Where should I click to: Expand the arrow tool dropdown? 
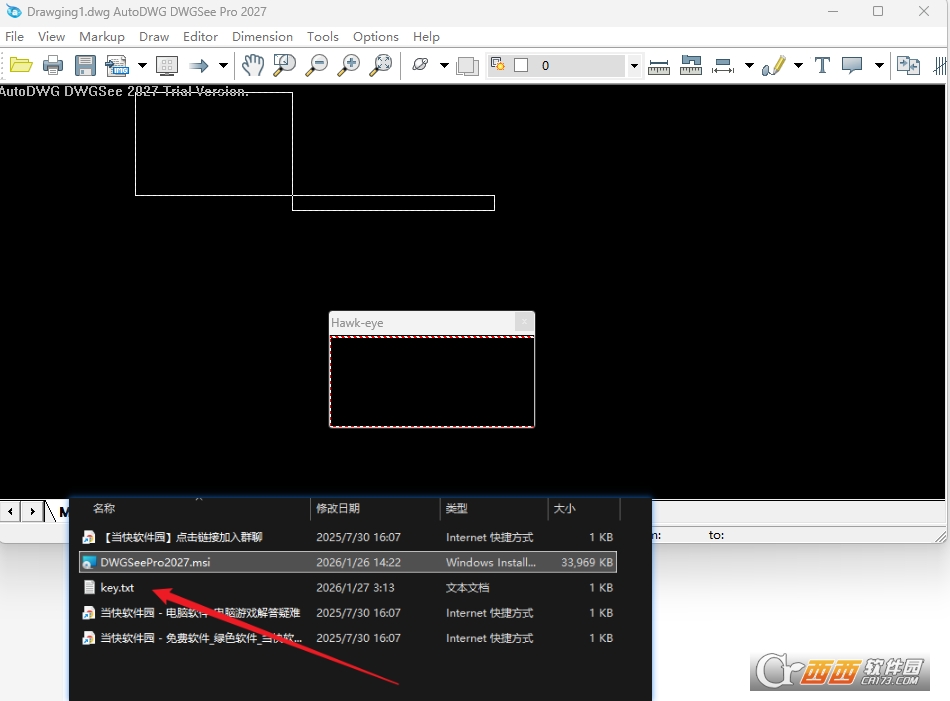[x=223, y=65]
